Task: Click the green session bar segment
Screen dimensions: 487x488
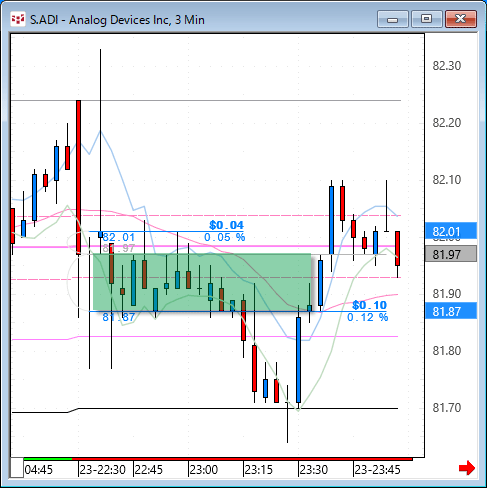Action: point(48,459)
